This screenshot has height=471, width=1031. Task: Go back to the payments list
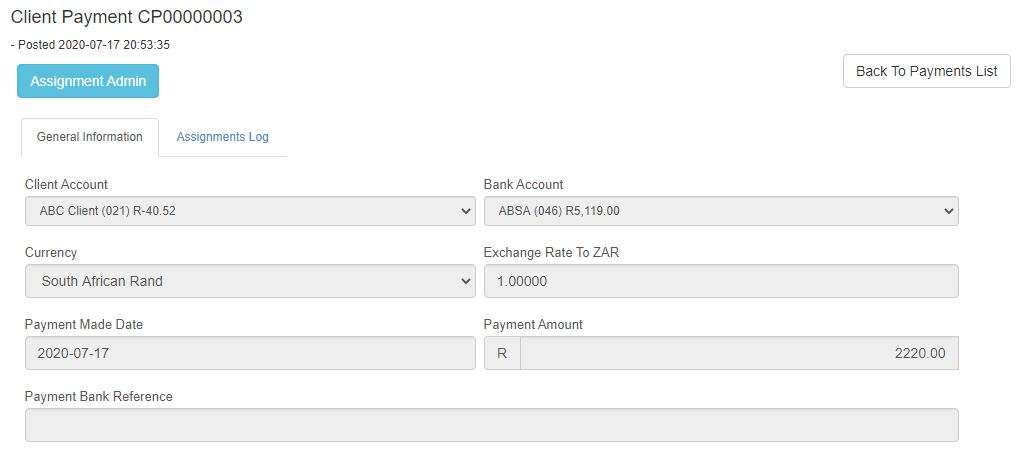coord(926,71)
